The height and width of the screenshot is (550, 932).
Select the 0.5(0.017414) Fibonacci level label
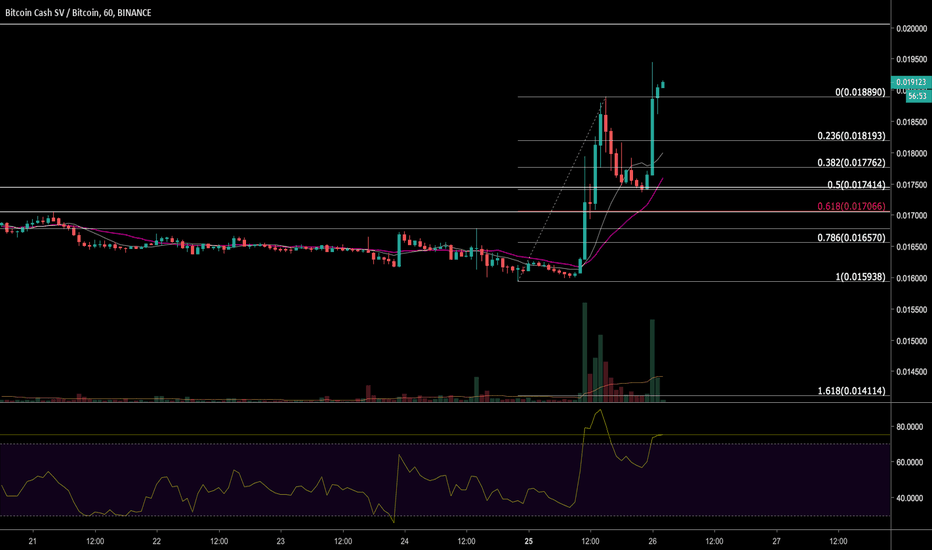pyautogui.click(x=856, y=185)
